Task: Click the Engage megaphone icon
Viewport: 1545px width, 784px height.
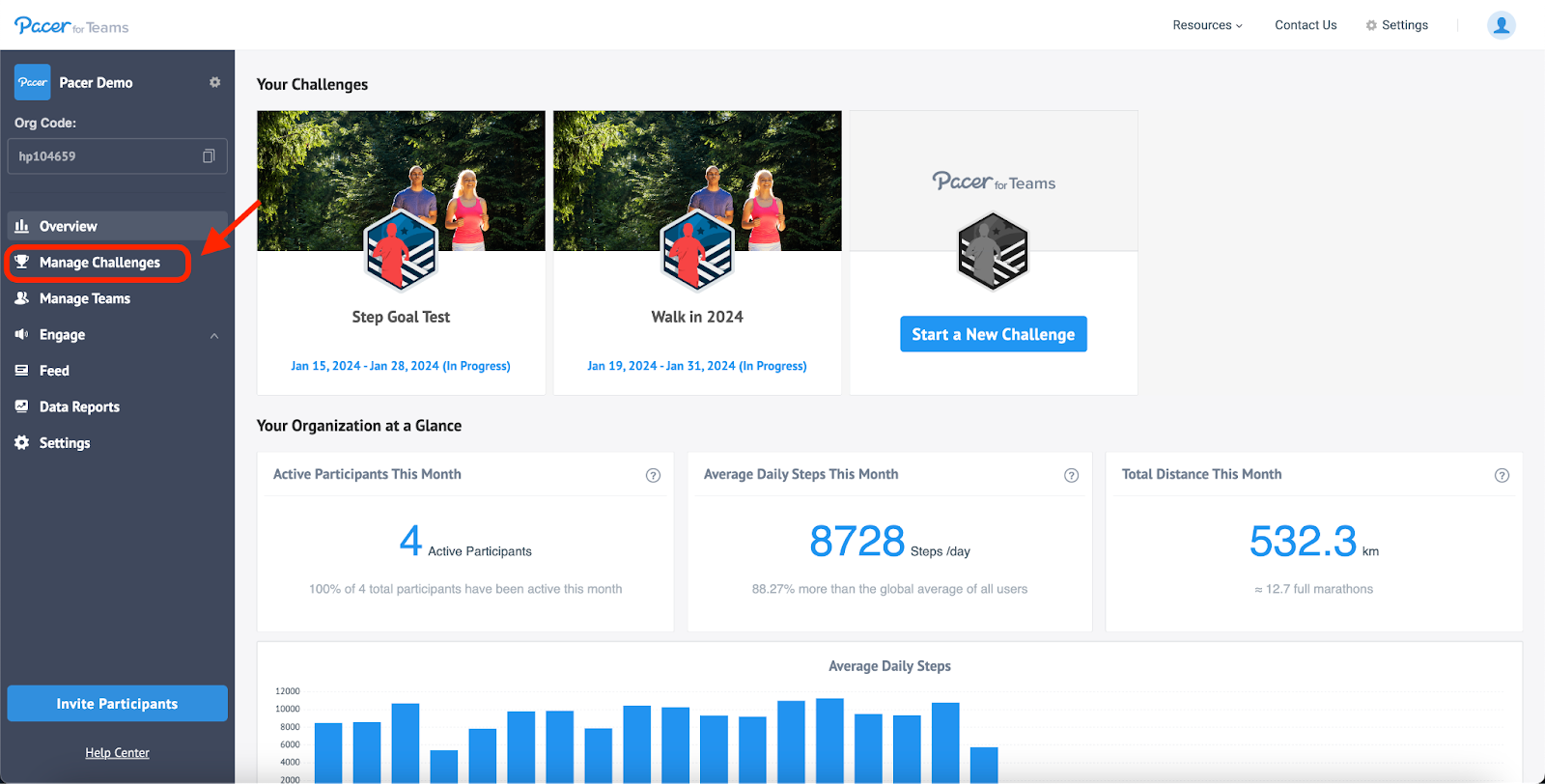Action: tap(21, 334)
